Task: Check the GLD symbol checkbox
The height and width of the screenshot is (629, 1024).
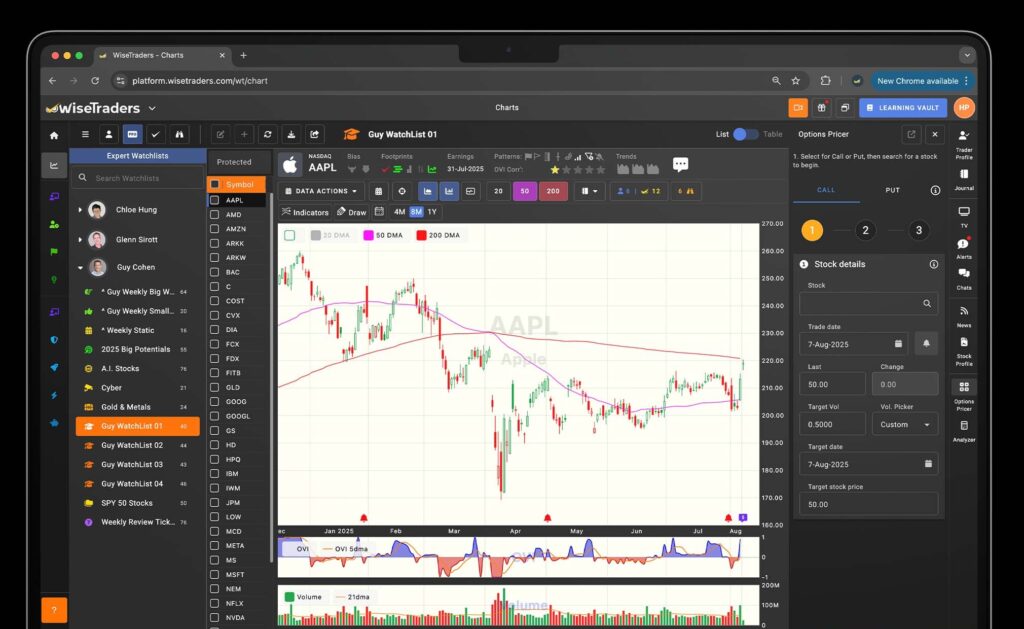Action: tap(214, 387)
